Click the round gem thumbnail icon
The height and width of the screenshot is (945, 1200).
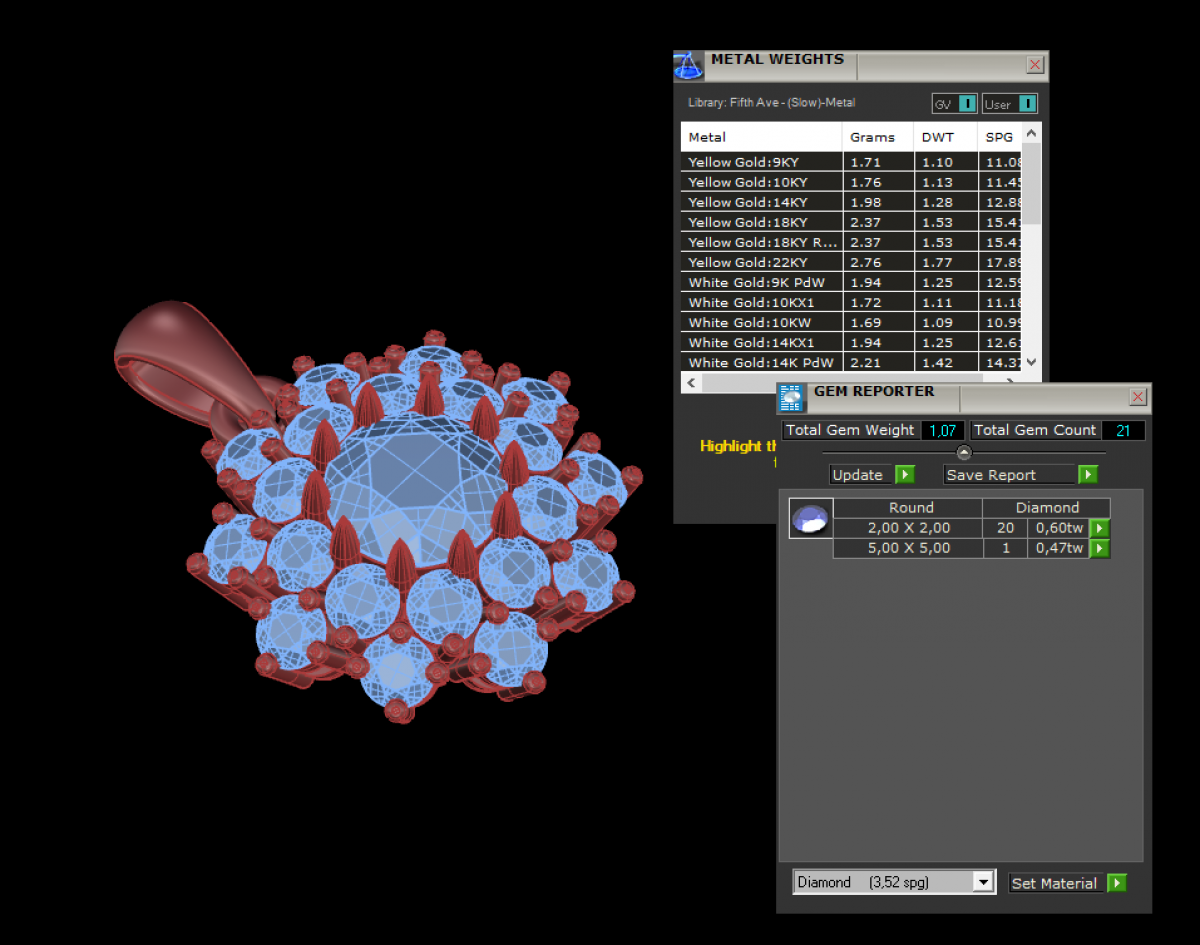coord(809,519)
